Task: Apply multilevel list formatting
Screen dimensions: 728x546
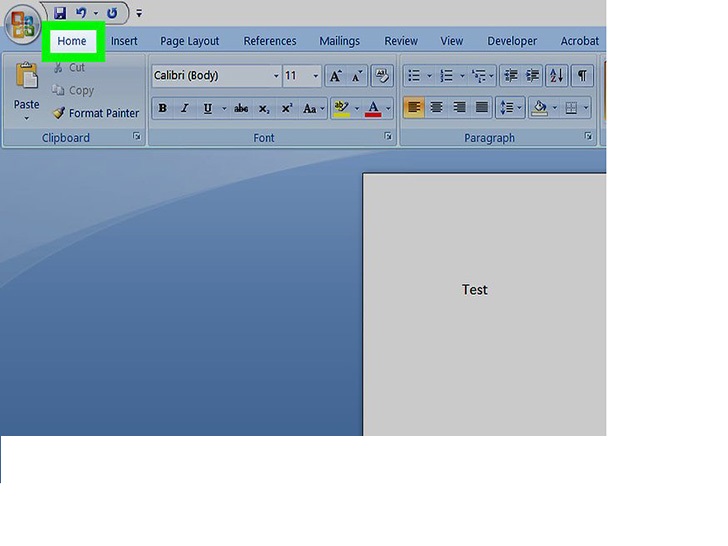Action: click(482, 76)
